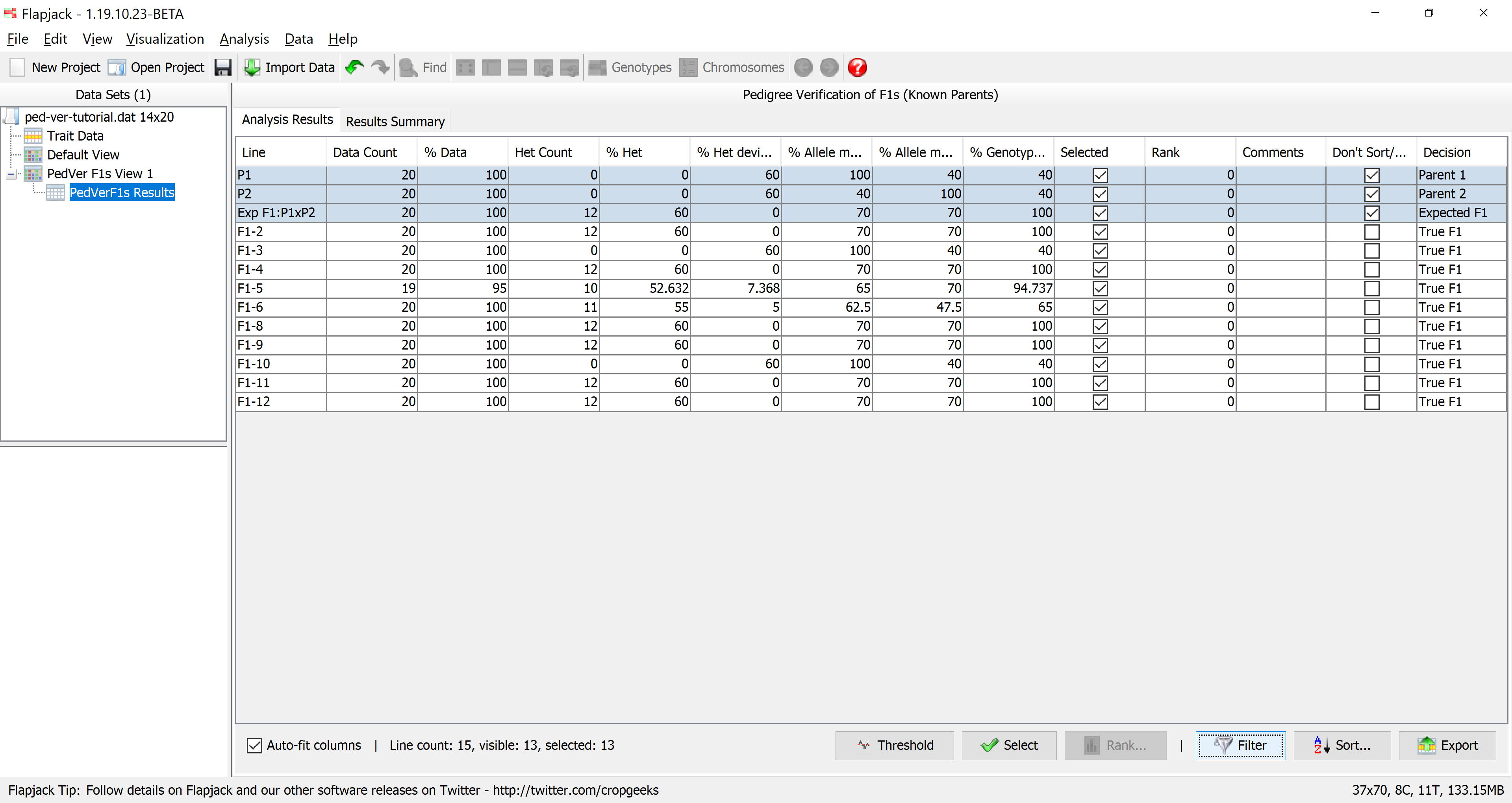Screen dimensions: 1512x803
Task: Click the Find magnifier icon
Action: [x=408, y=67]
